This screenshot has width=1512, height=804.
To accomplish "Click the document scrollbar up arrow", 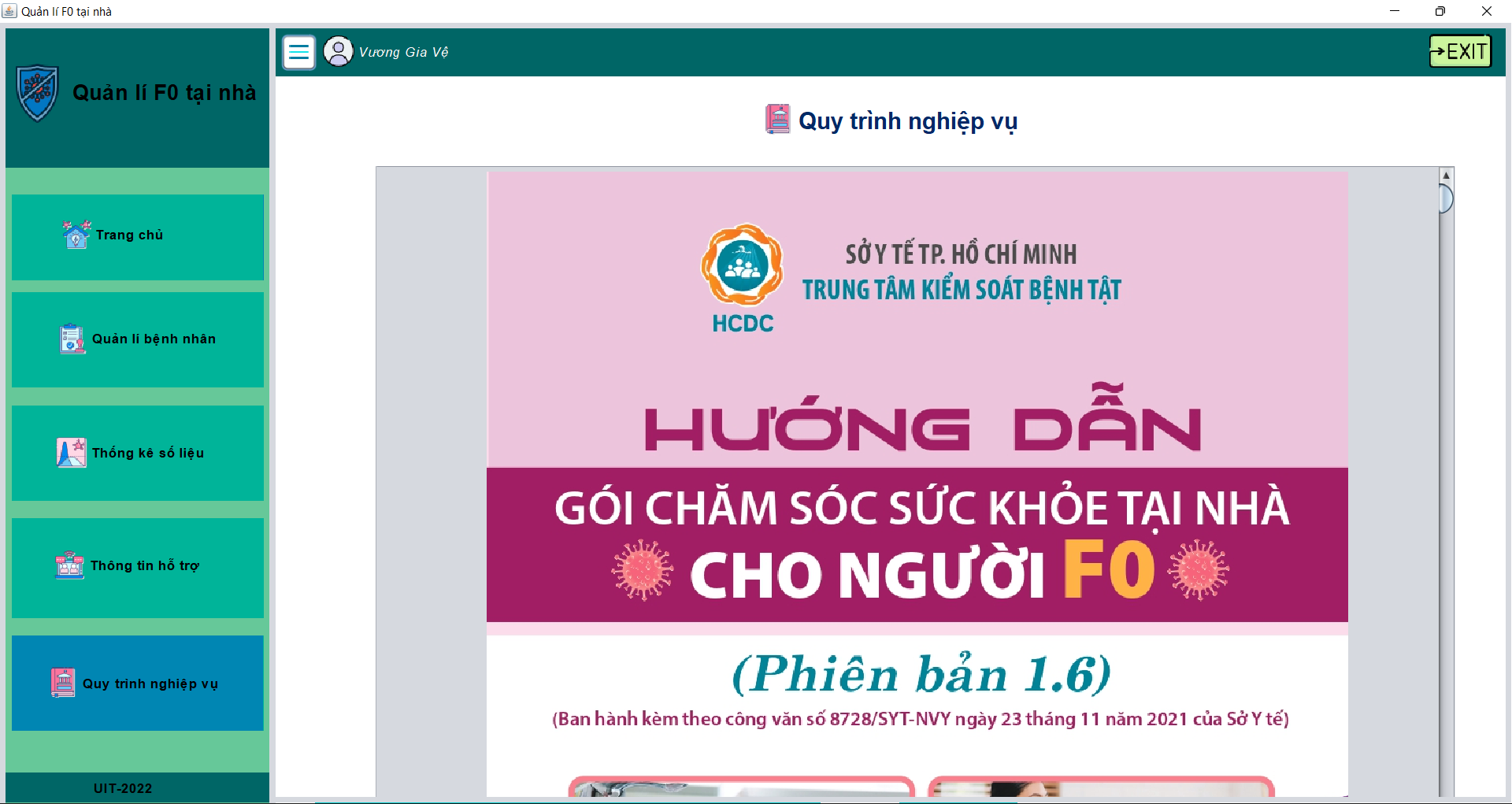I will coord(1446,175).
